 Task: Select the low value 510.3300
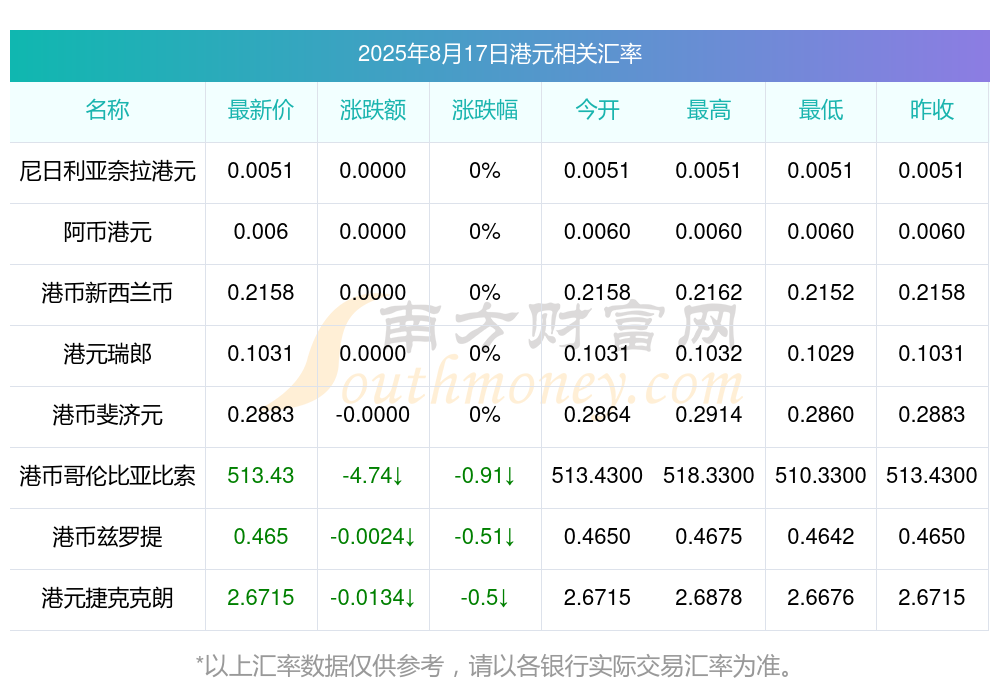coord(821,476)
